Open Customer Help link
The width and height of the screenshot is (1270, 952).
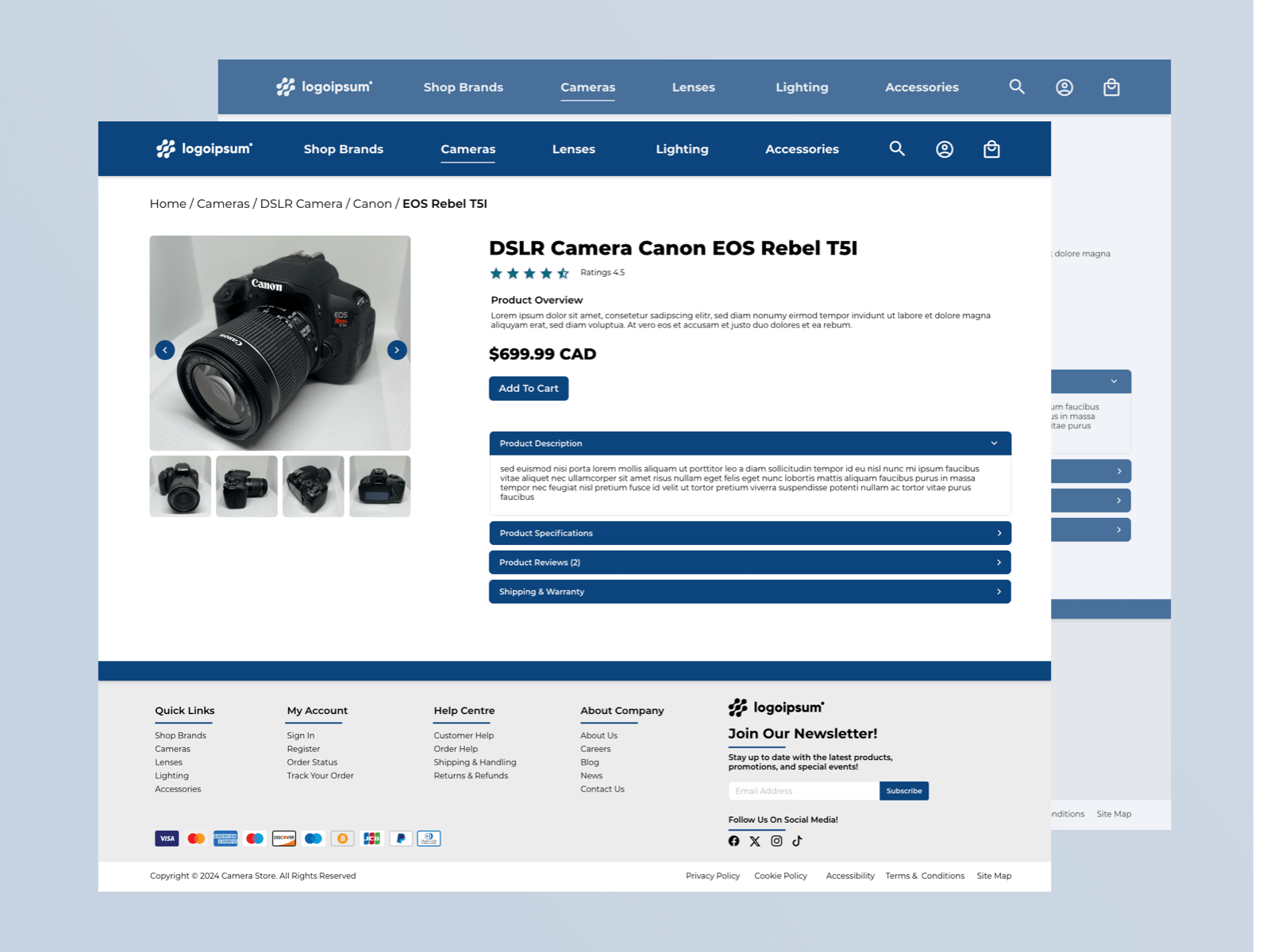tap(464, 735)
